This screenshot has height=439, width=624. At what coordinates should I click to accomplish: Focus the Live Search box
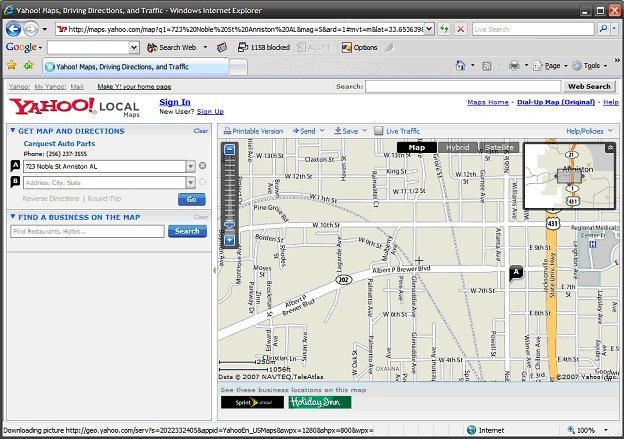click(x=533, y=29)
